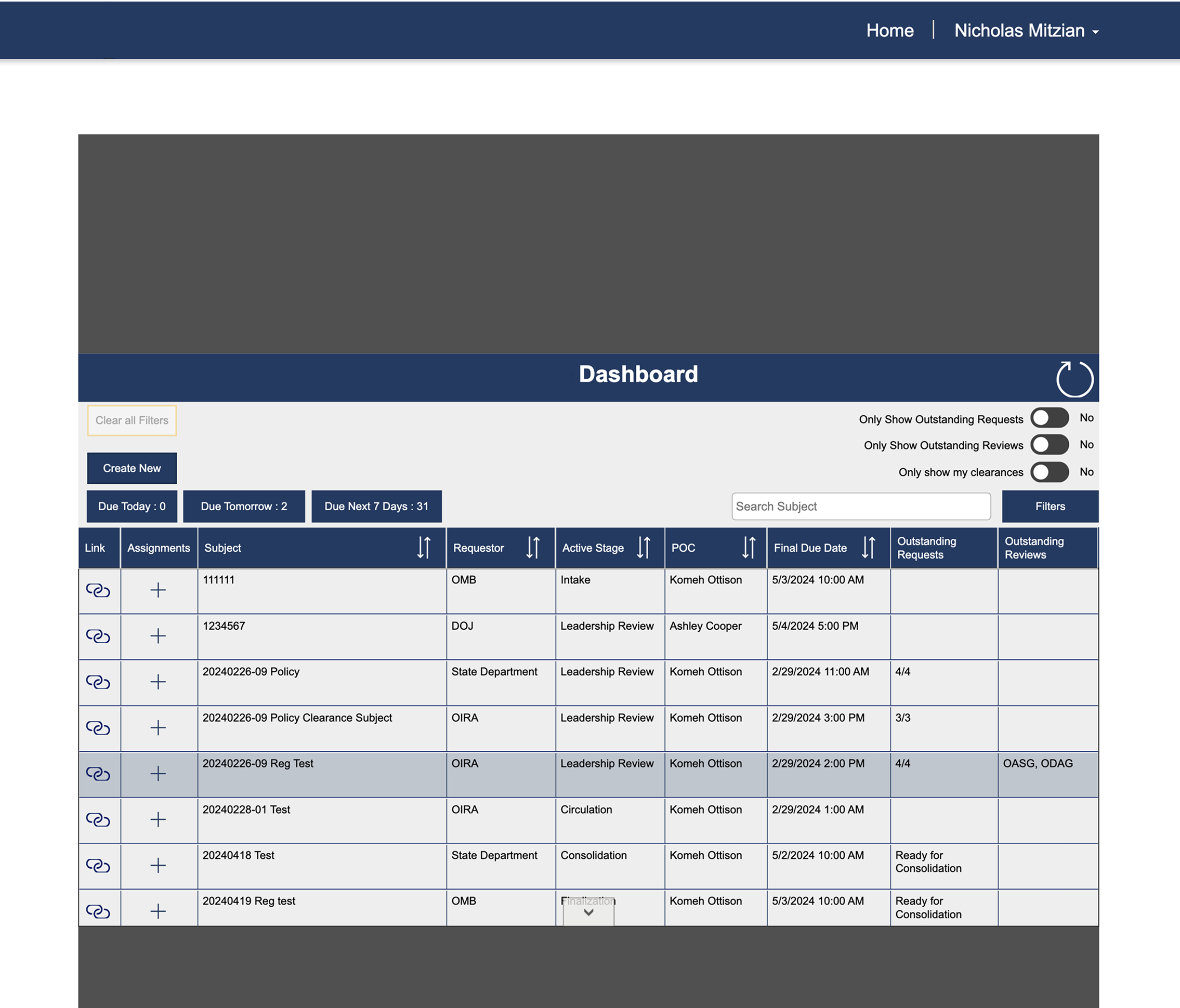Viewport: 1180px width, 1008px height.
Task: Toggle Only Show Outstanding Requests switch
Action: pos(1049,418)
